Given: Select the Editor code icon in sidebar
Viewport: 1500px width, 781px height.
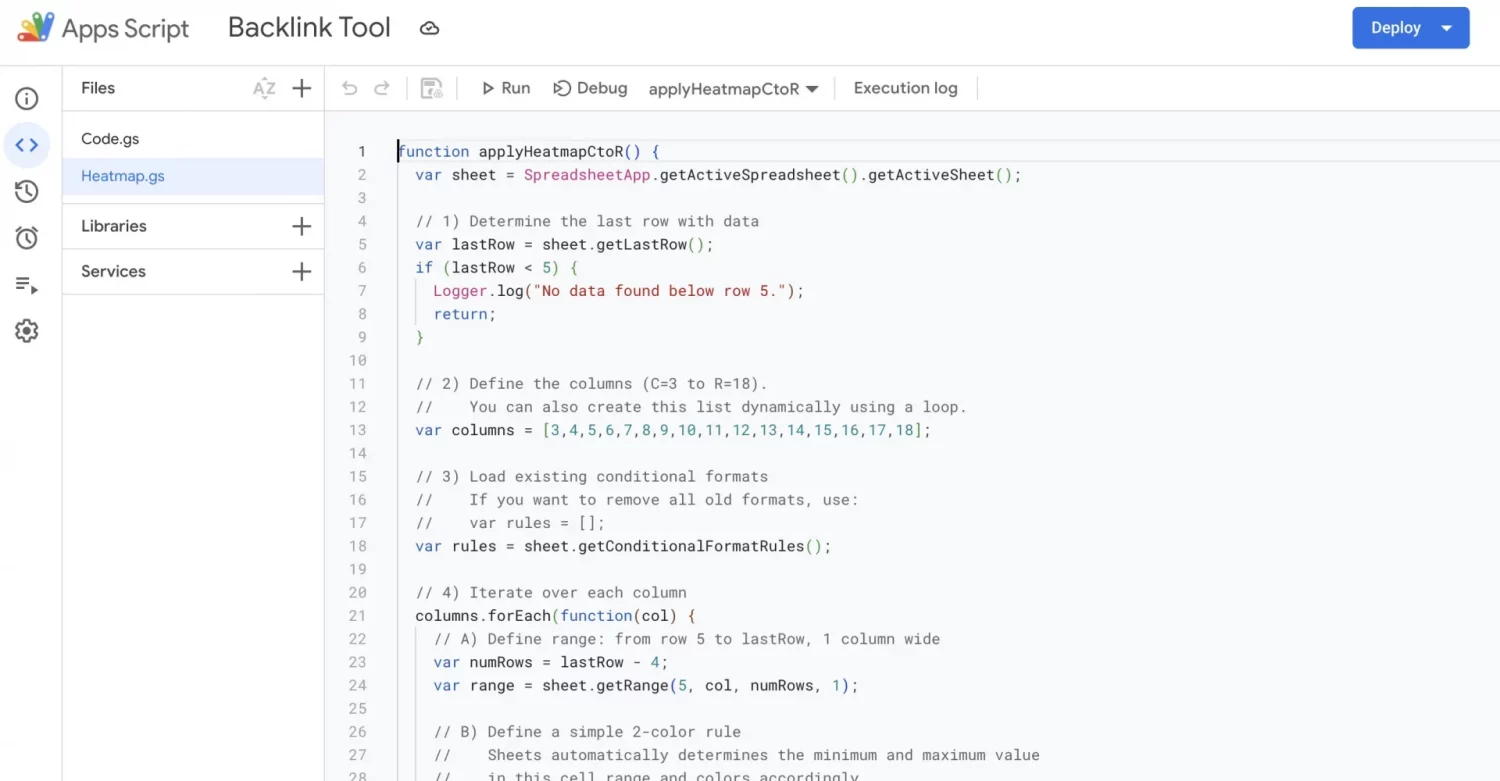Looking at the screenshot, I should (x=27, y=145).
